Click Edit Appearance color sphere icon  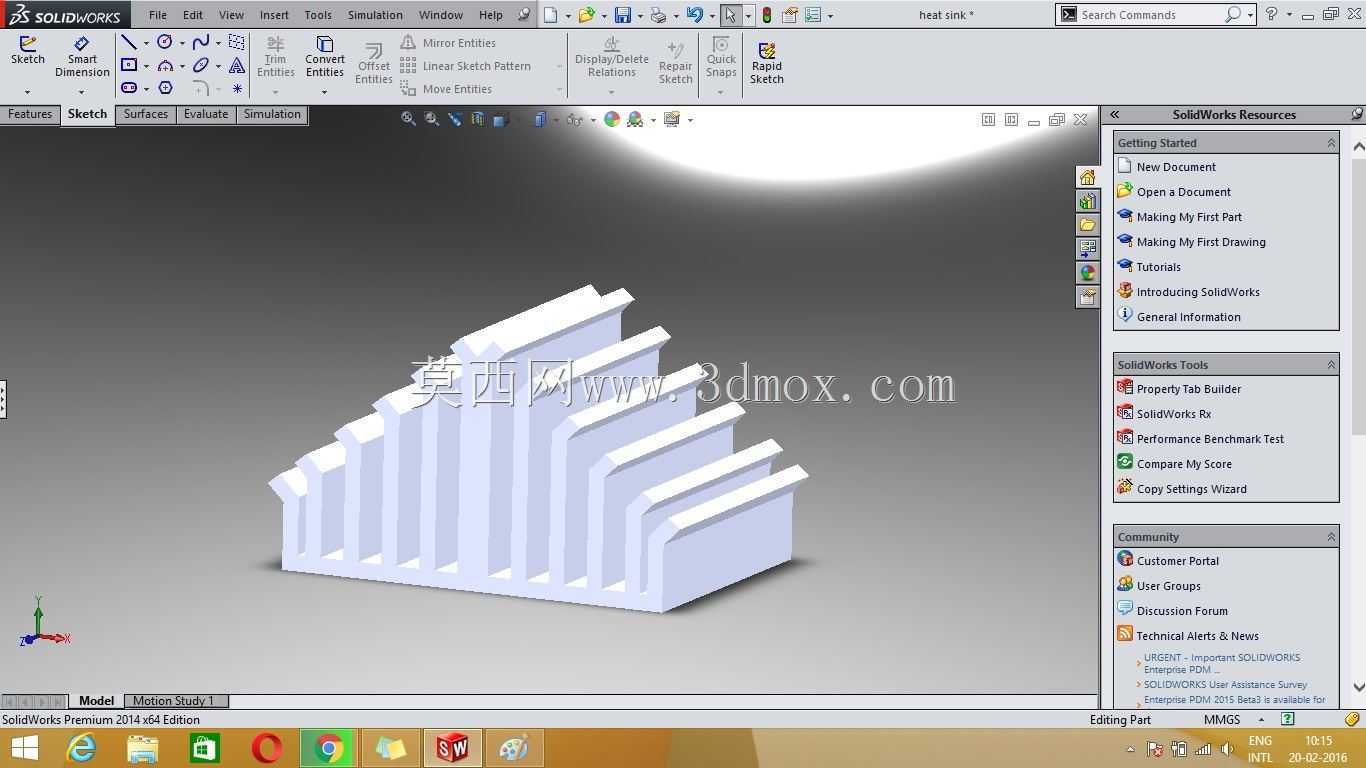coord(612,119)
